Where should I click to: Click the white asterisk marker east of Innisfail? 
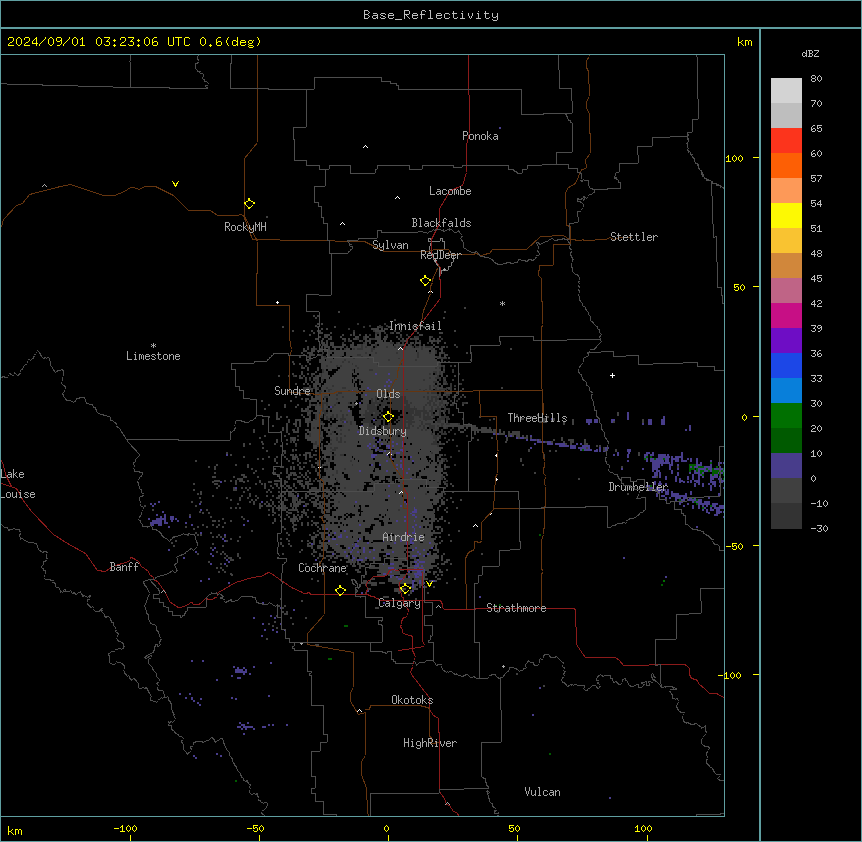coord(502,303)
